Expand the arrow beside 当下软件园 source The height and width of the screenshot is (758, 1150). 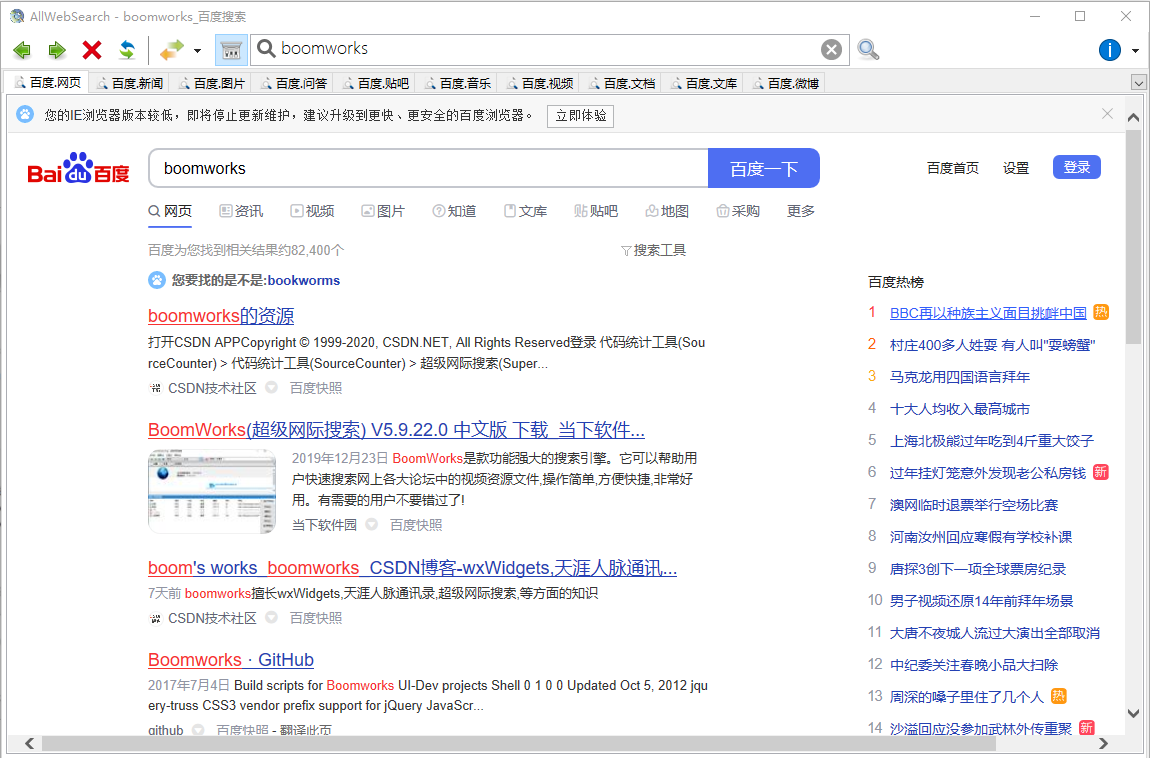tap(371, 524)
